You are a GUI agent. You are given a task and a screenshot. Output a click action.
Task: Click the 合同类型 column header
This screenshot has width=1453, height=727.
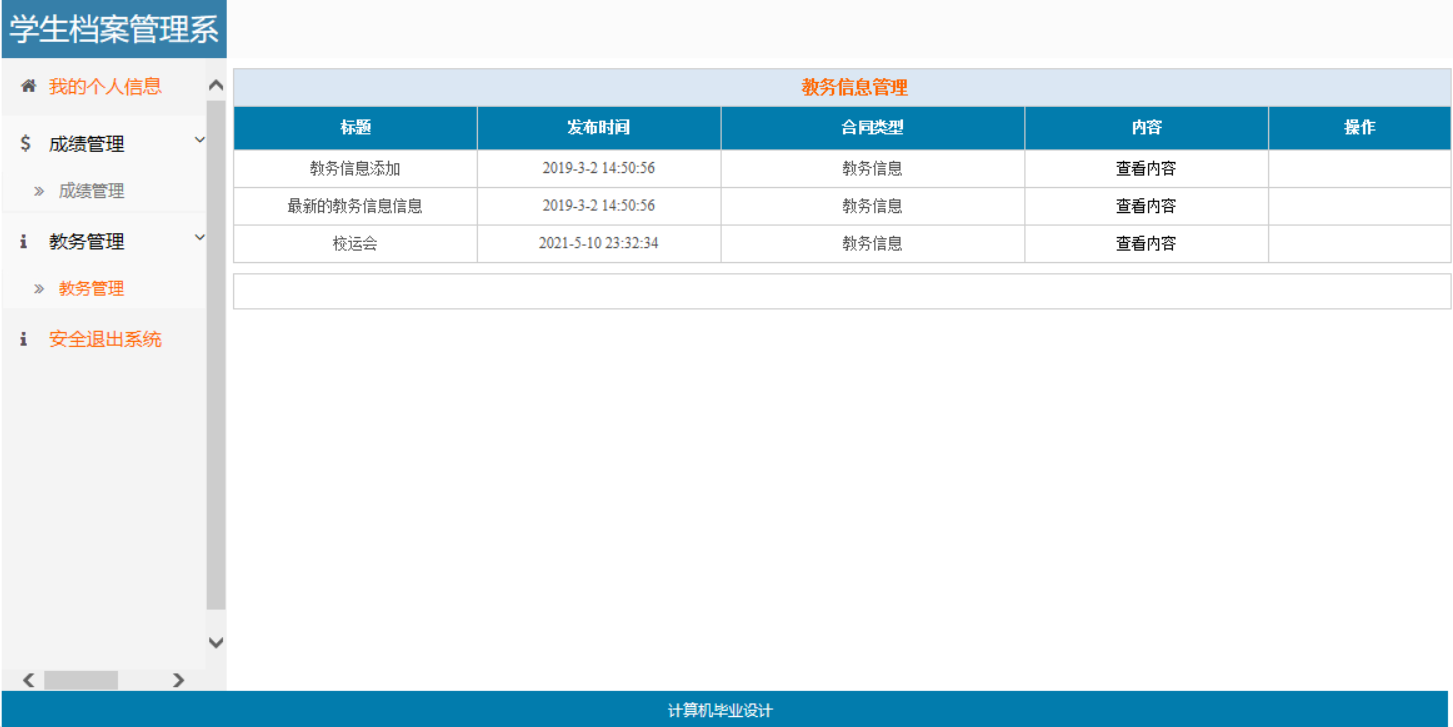click(872, 128)
